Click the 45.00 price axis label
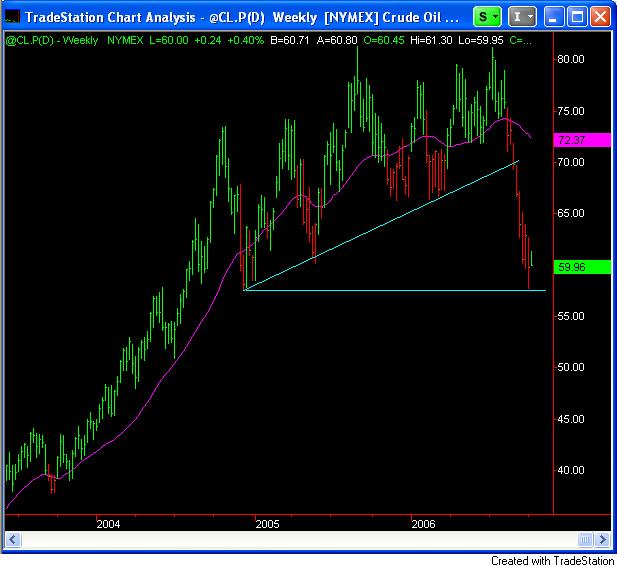This screenshot has height=567, width=617. (571, 419)
